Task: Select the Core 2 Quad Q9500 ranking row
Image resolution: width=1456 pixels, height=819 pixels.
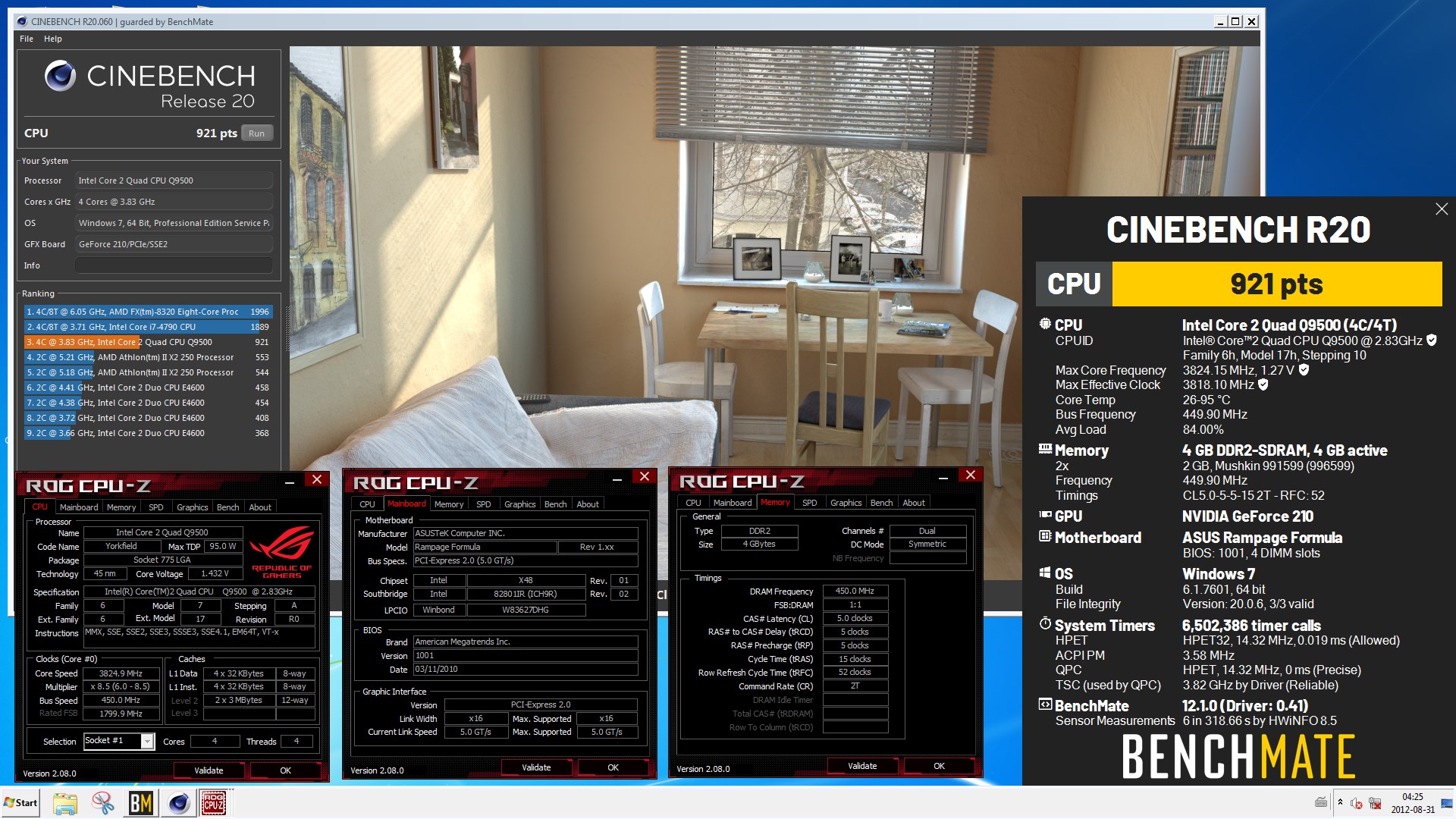Action: click(148, 342)
